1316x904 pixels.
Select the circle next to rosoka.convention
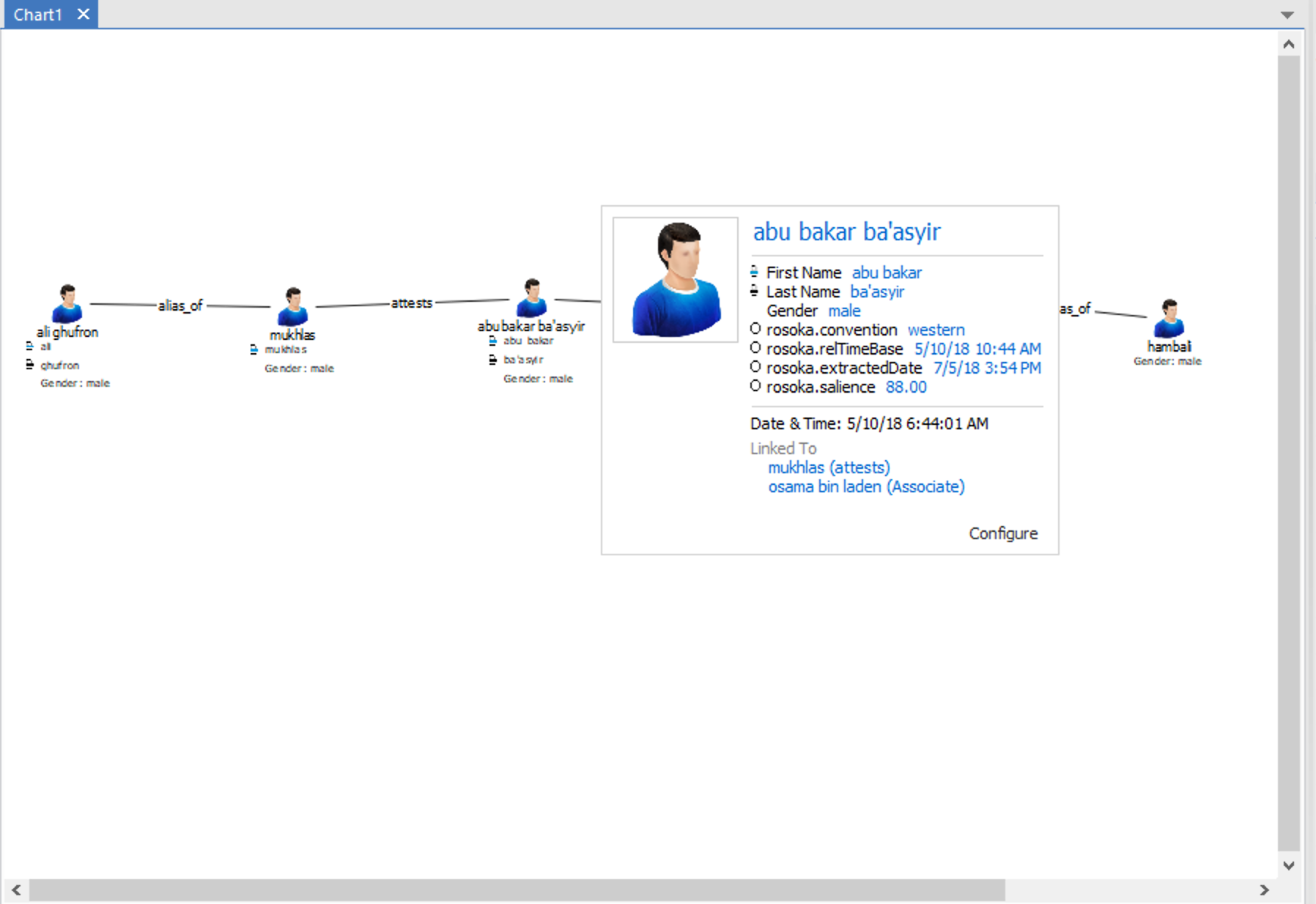[x=756, y=329]
